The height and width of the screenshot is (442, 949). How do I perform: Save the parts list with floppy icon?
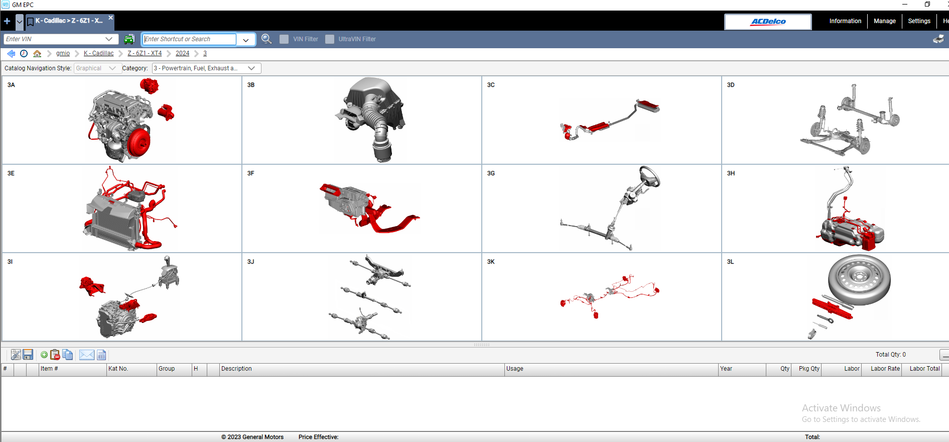(28, 355)
